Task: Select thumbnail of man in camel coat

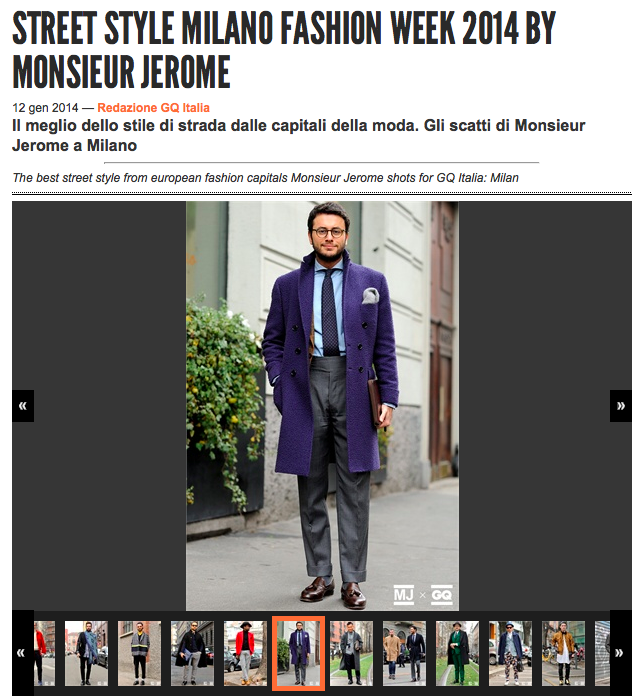Action: click(x=404, y=653)
